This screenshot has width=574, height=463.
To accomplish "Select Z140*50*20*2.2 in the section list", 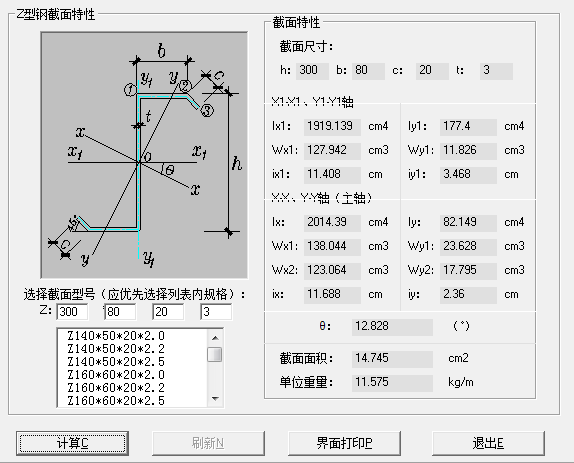I will (x=116, y=348).
